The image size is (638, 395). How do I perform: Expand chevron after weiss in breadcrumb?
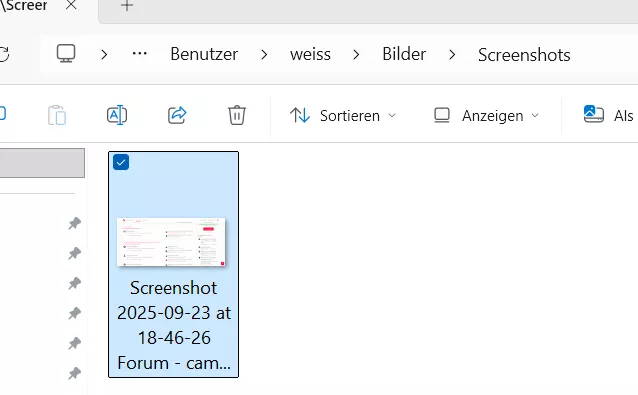356,54
